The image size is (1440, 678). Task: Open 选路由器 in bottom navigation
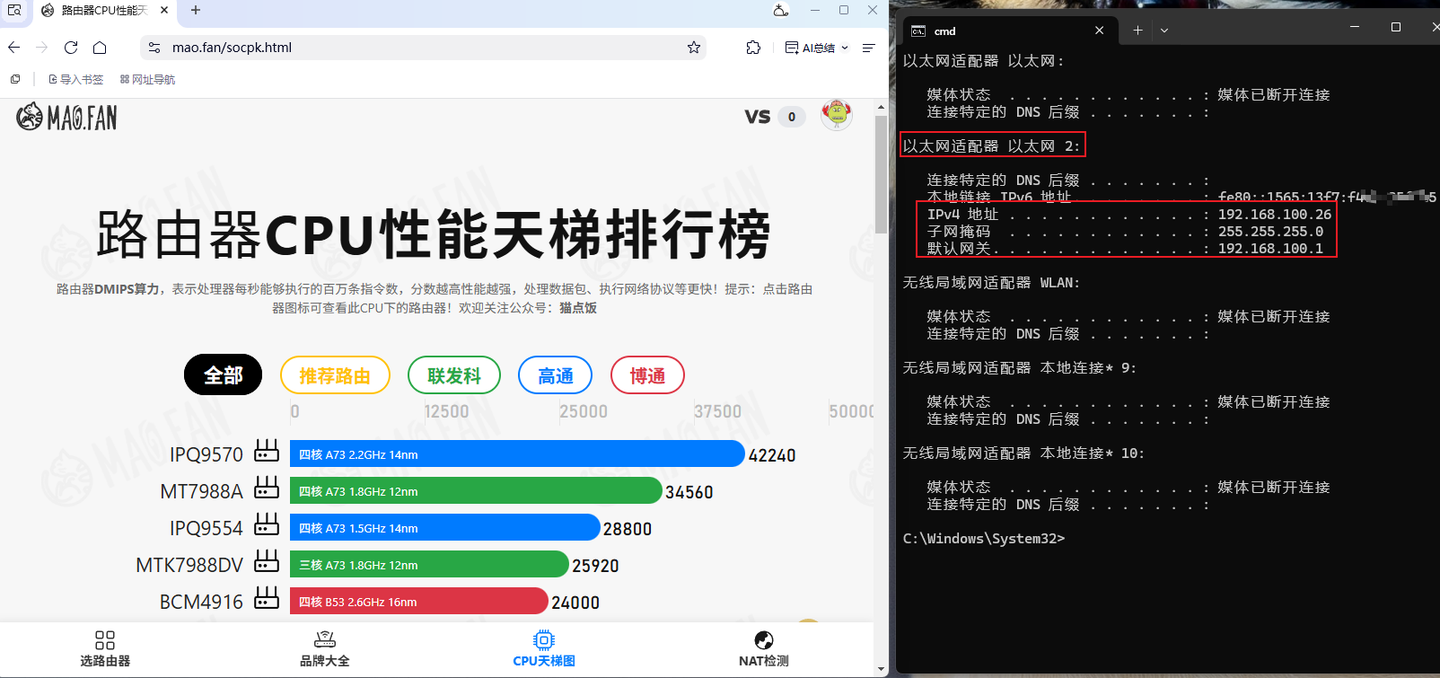pyautogui.click(x=105, y=648)
